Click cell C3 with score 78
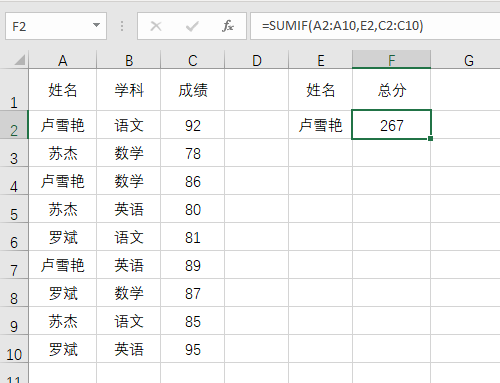Screen dimensions: 500x383 193,153
